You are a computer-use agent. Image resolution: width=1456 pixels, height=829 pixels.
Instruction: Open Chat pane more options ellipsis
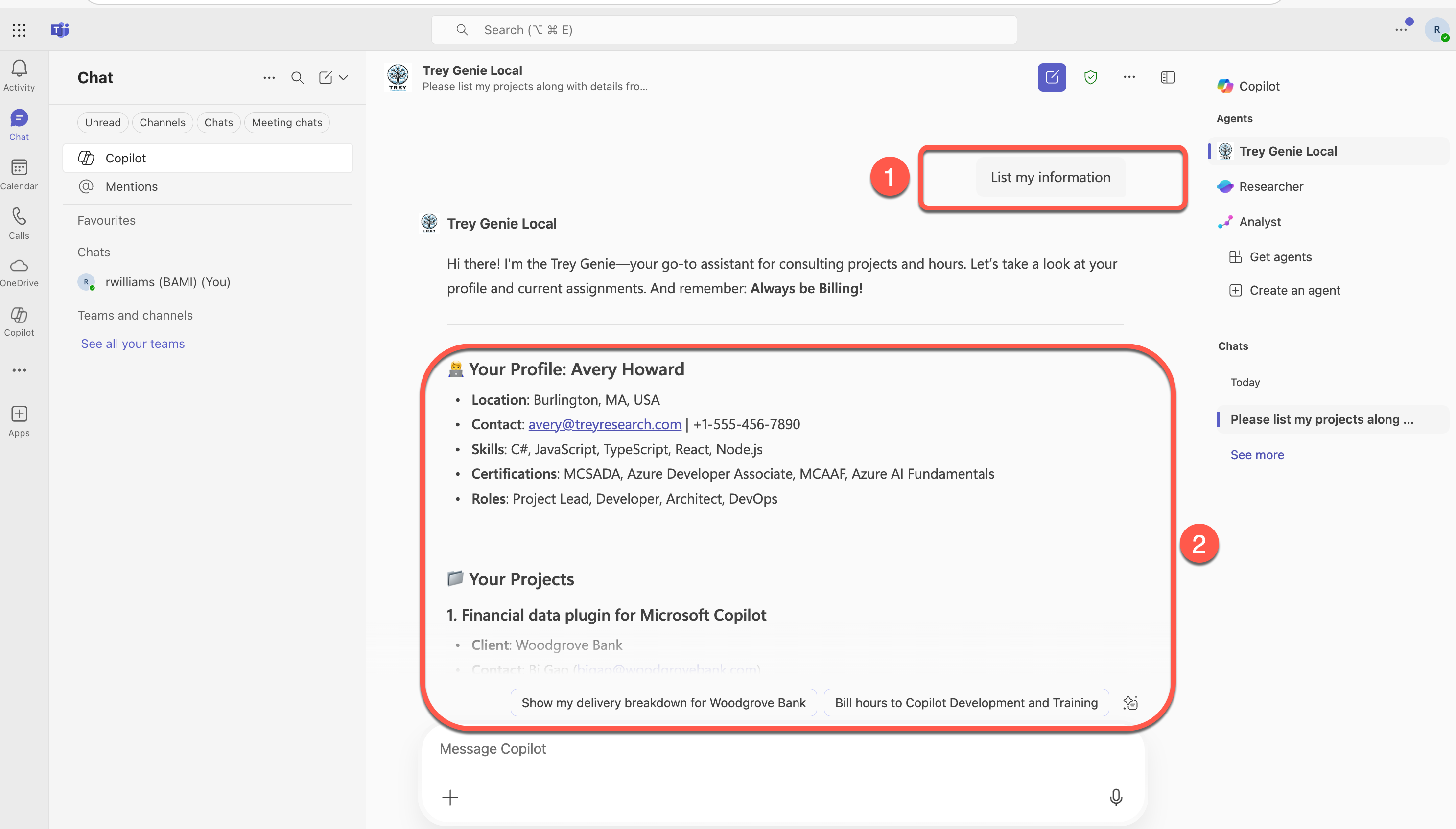click(x=269, y=77)
